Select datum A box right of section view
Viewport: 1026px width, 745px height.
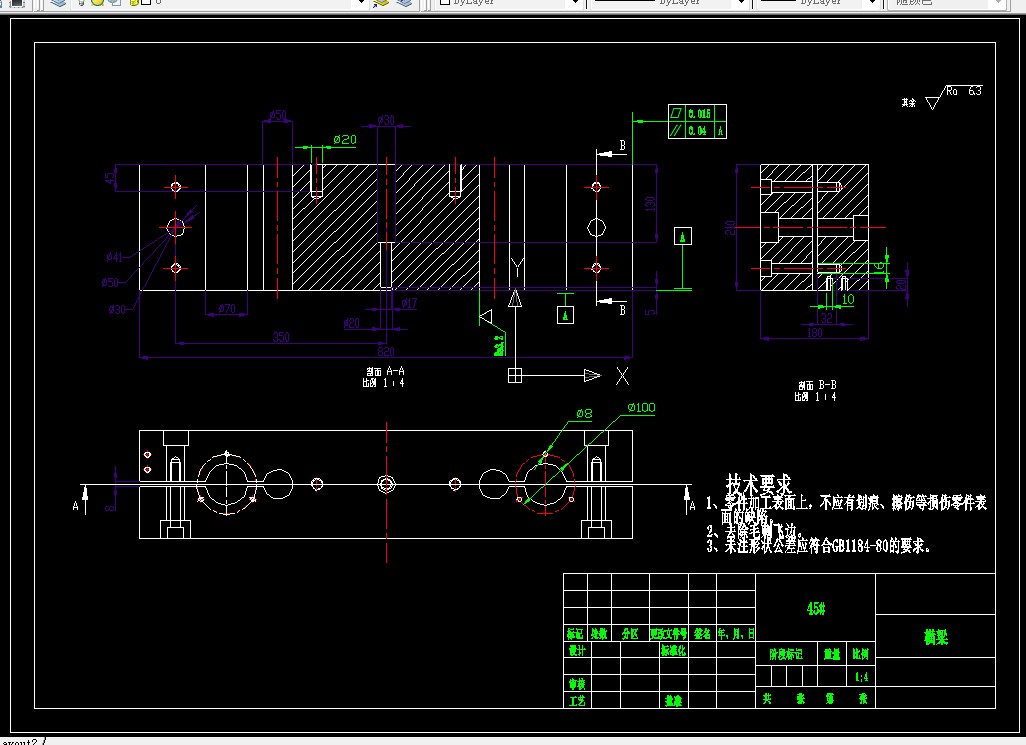click(682, 236)
